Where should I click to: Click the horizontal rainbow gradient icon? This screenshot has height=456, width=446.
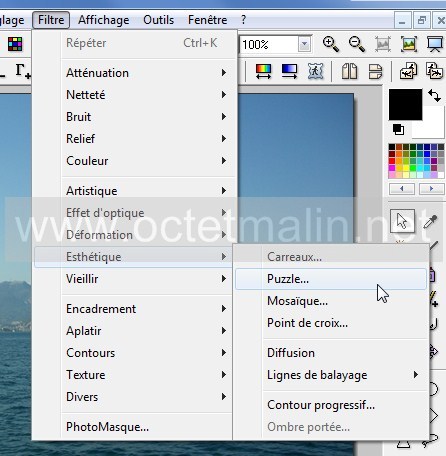[x=263, y=71]
